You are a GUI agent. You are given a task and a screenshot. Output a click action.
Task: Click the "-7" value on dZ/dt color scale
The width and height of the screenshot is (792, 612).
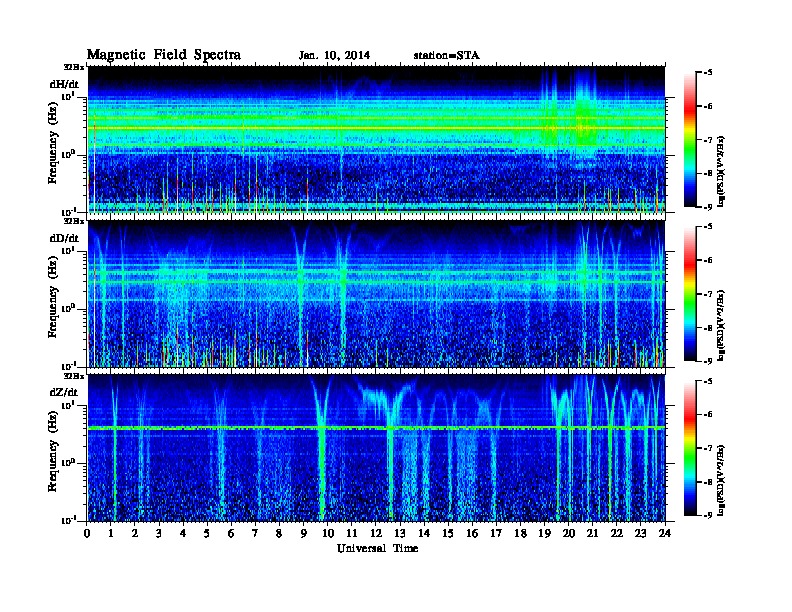tap(708, 448)
